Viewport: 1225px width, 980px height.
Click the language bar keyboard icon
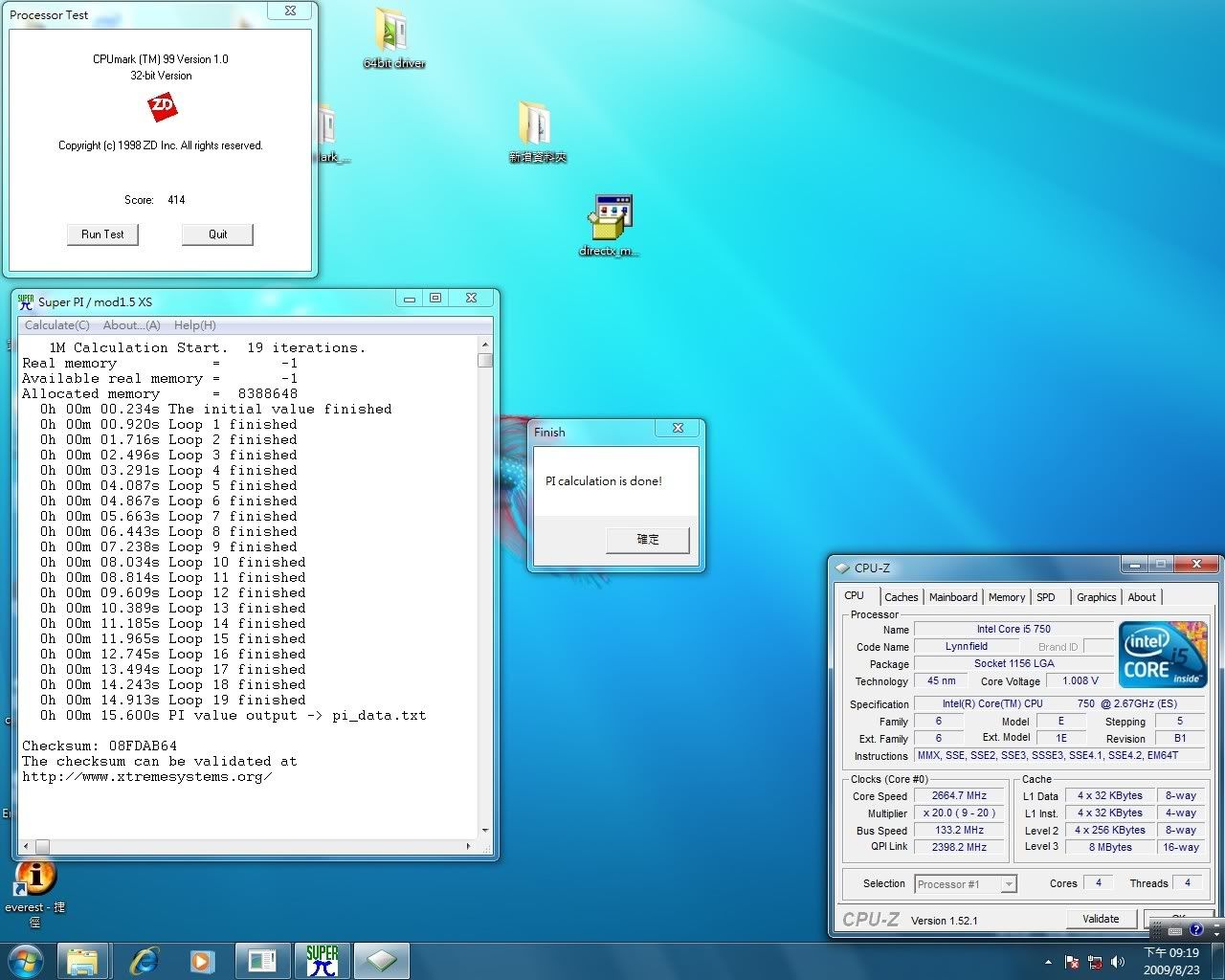pos(1175,930)
